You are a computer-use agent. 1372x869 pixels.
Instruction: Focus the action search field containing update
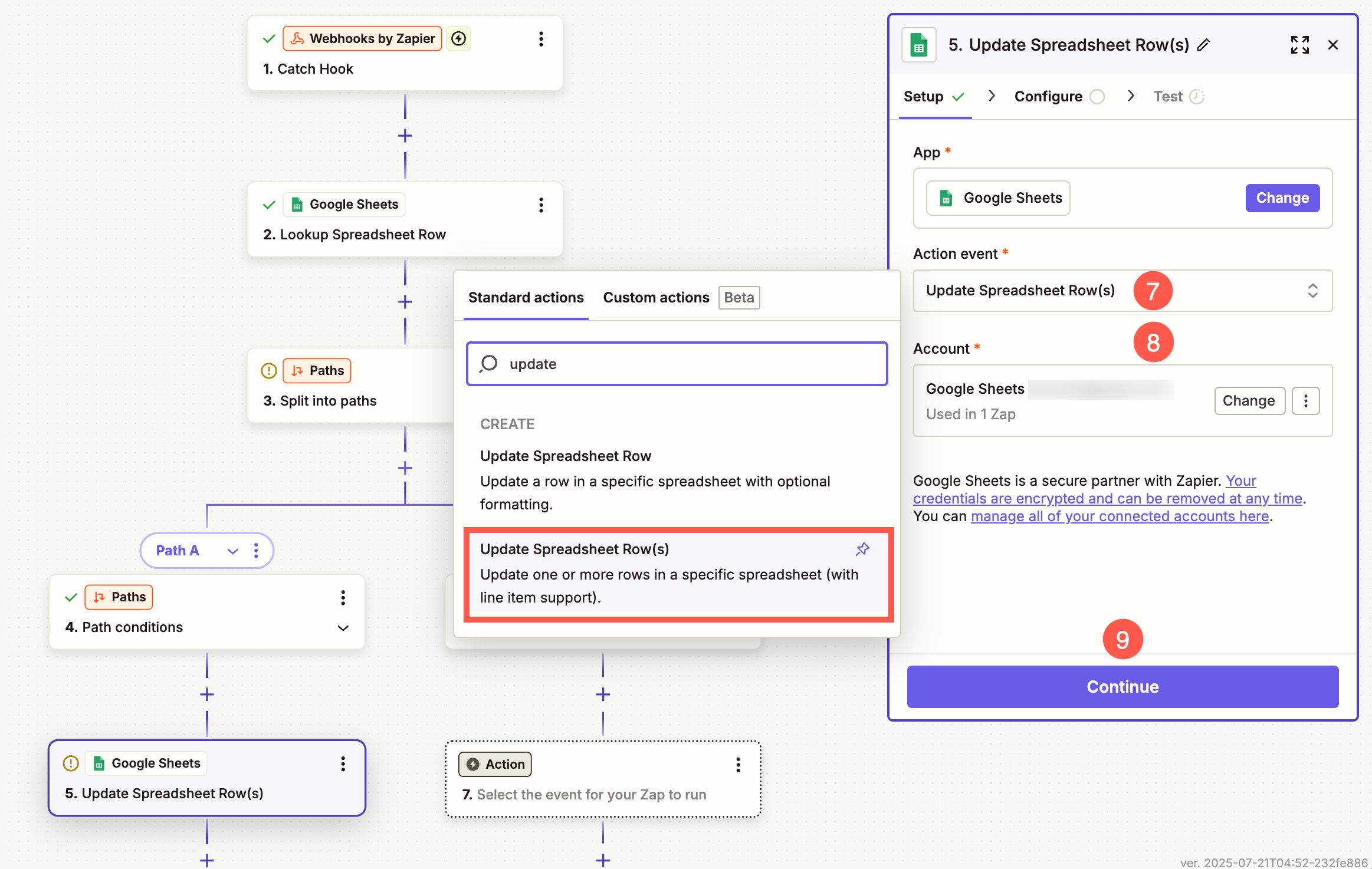click(x=677, y=364)
